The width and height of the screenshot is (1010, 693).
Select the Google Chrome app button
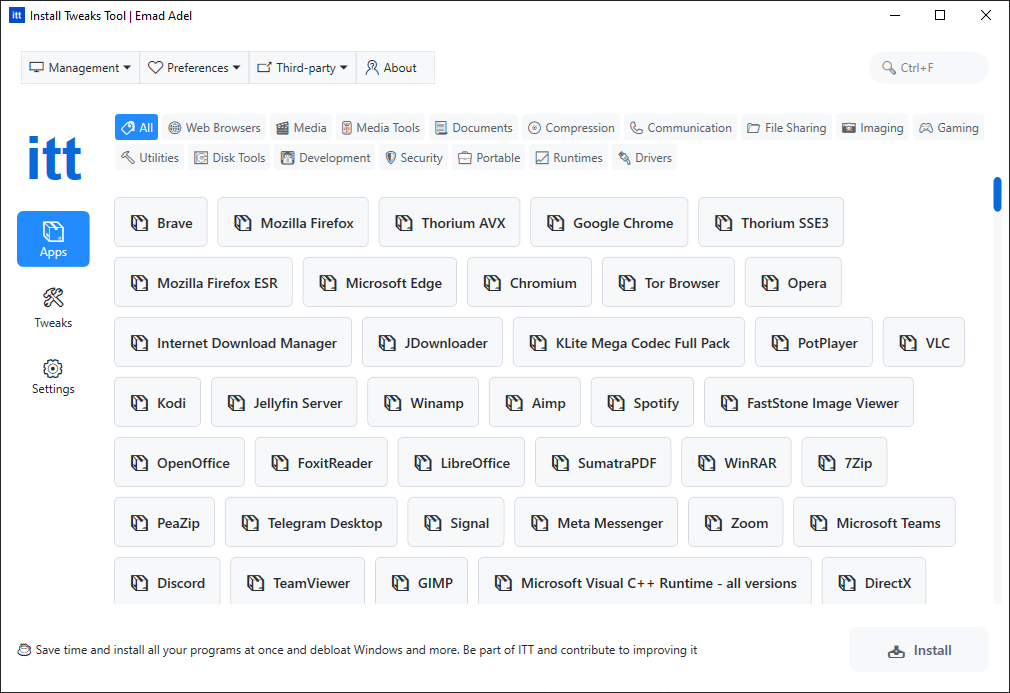point(609,223)
